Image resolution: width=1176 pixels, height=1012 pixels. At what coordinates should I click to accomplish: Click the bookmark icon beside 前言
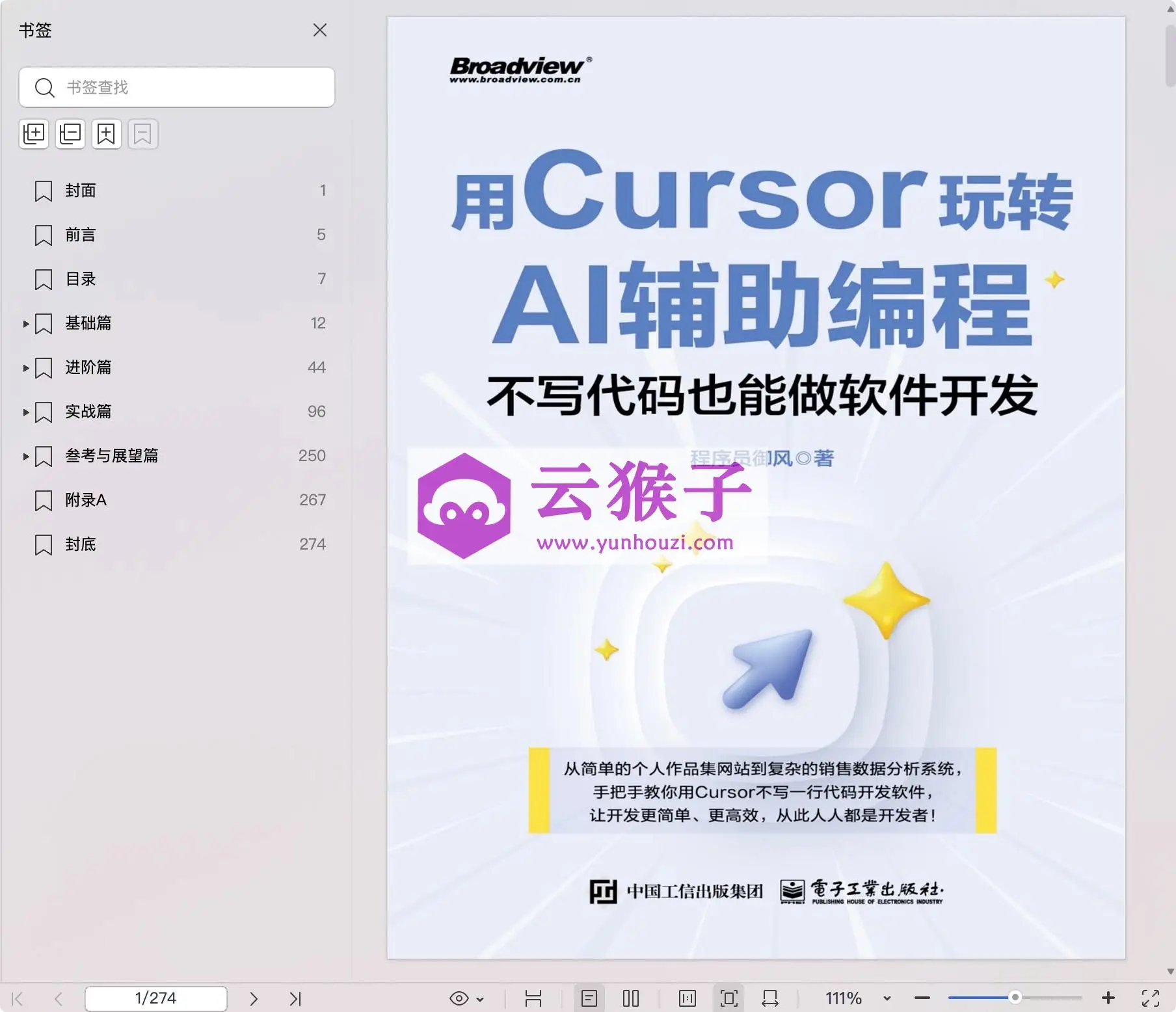coord(44,235)
